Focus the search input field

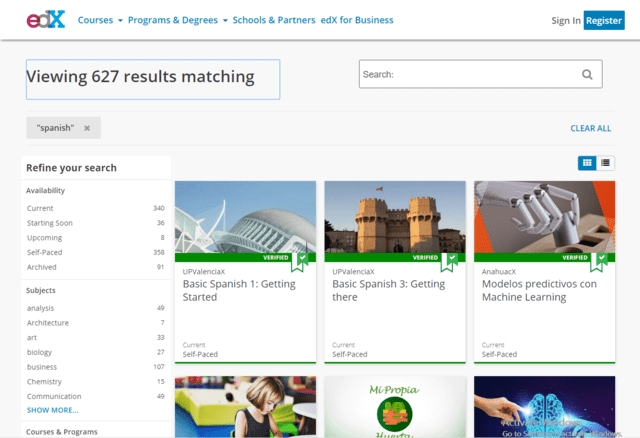(x=470, y=74)
